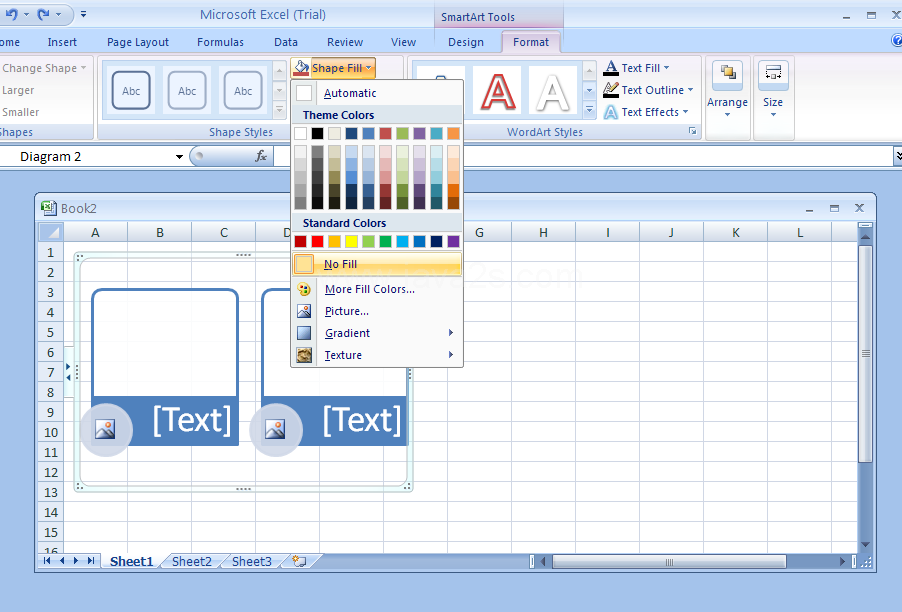Jump to first sheet with navigation arrow
Viewport: 902px width, 612px height.
(x=47, y=561)
